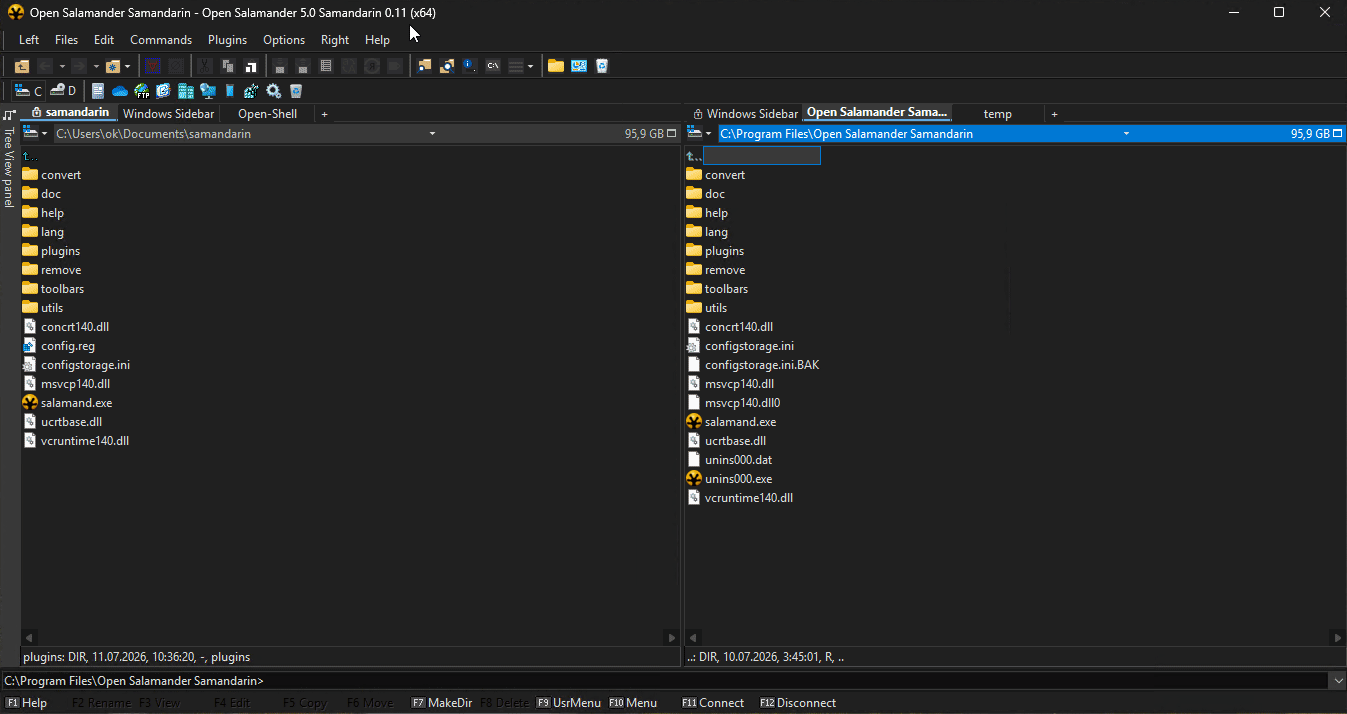This screenshot has height=714, width=1347.
Task: Open the hot paths dropdown arrow in toolbar
Action: pyautogui.click(x=127, y=66)
